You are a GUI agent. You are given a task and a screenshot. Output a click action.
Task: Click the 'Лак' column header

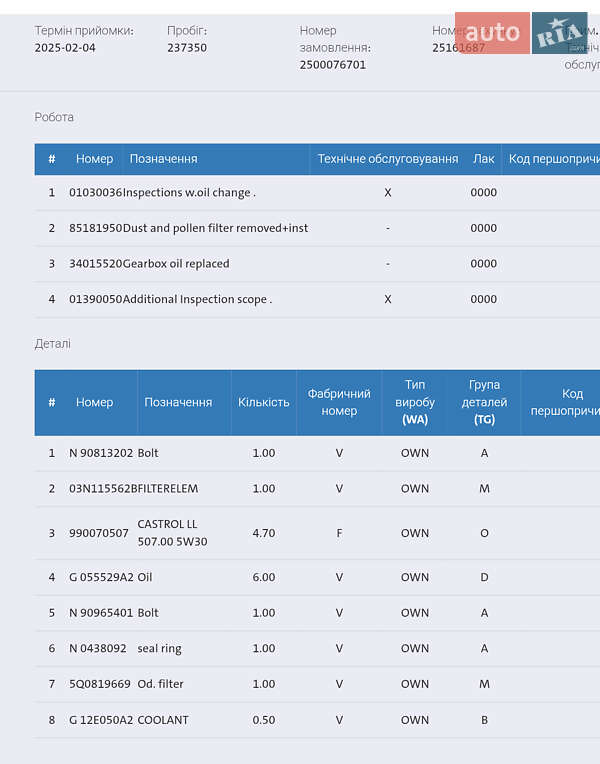point(483,159)
